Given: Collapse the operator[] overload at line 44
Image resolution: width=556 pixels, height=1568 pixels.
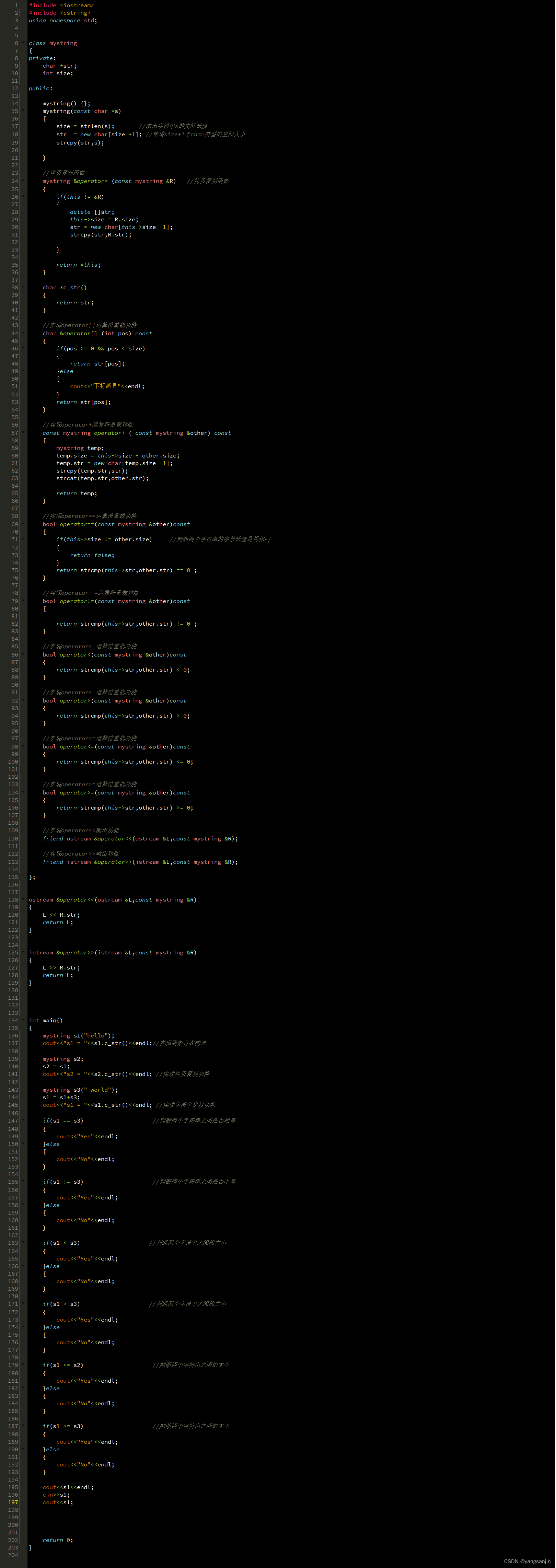Looking at the screenshot, I should [x=23, y=333].
